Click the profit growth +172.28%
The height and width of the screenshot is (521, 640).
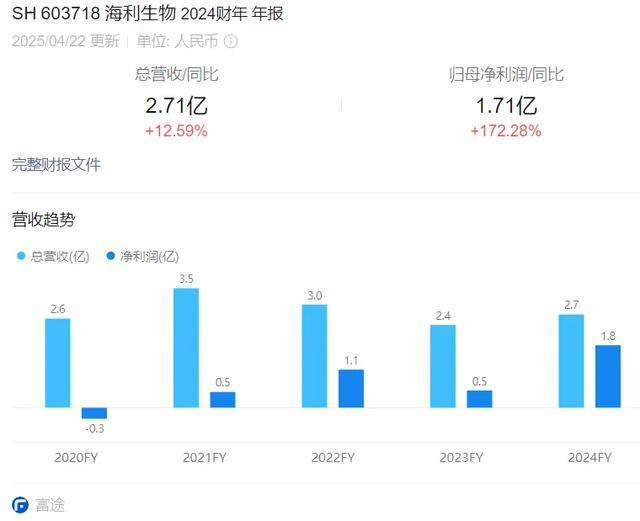click(x=506, y=131)
